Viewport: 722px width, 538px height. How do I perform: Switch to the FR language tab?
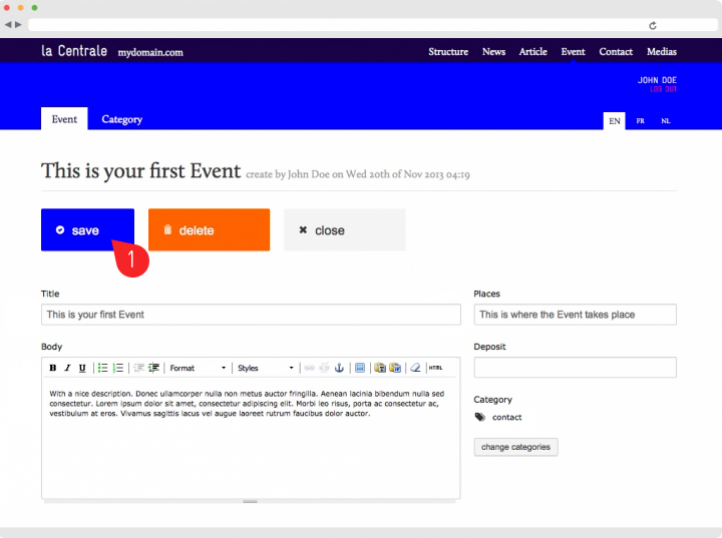click(640, 121)
